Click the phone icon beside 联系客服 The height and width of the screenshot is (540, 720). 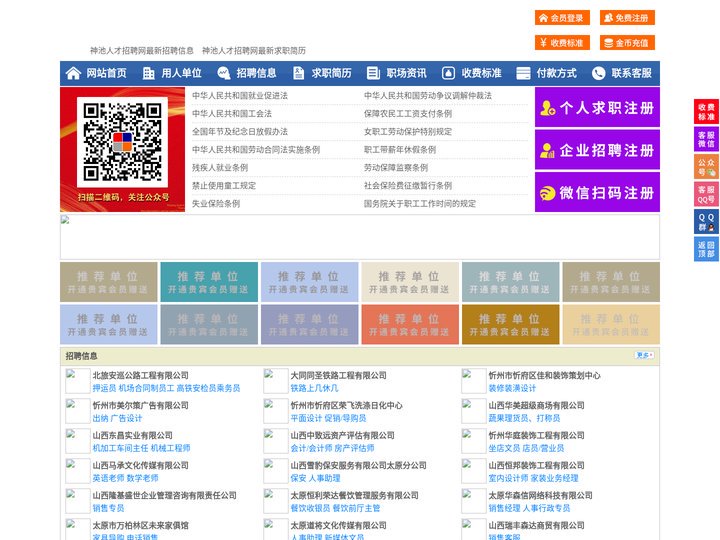pos(598,73)
